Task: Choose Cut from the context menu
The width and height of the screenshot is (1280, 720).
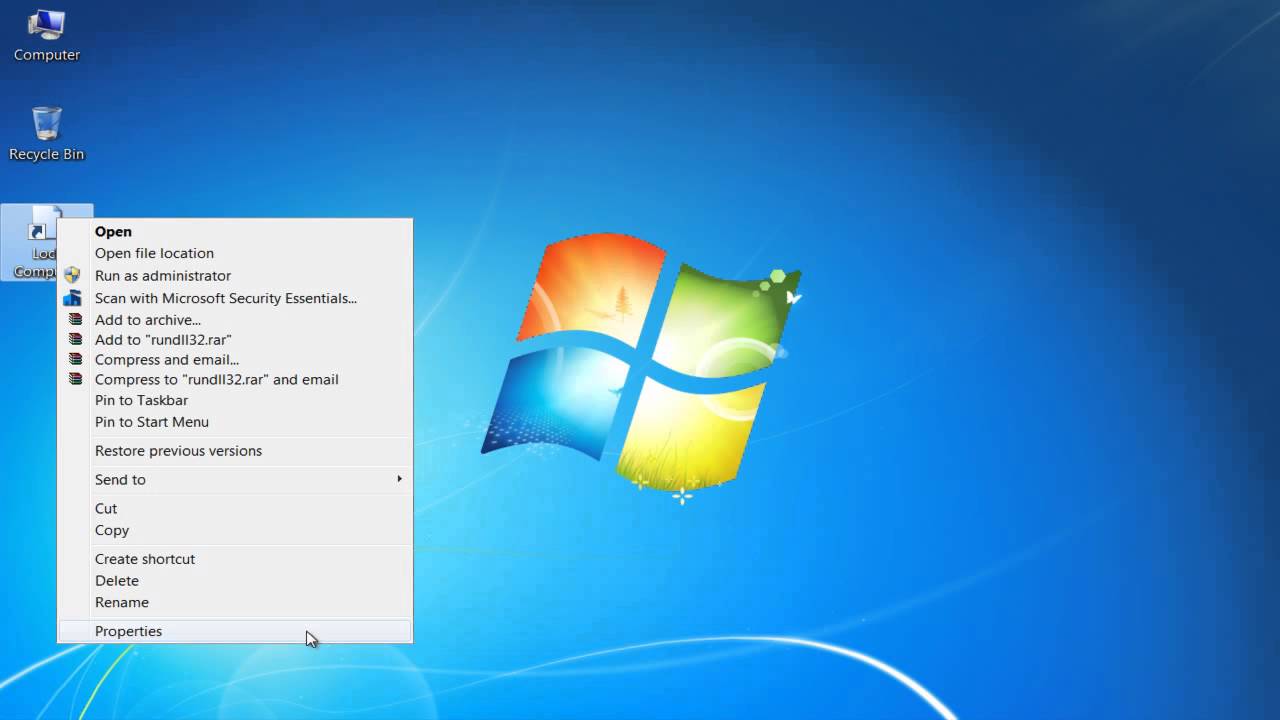Action: click(235, 509)
